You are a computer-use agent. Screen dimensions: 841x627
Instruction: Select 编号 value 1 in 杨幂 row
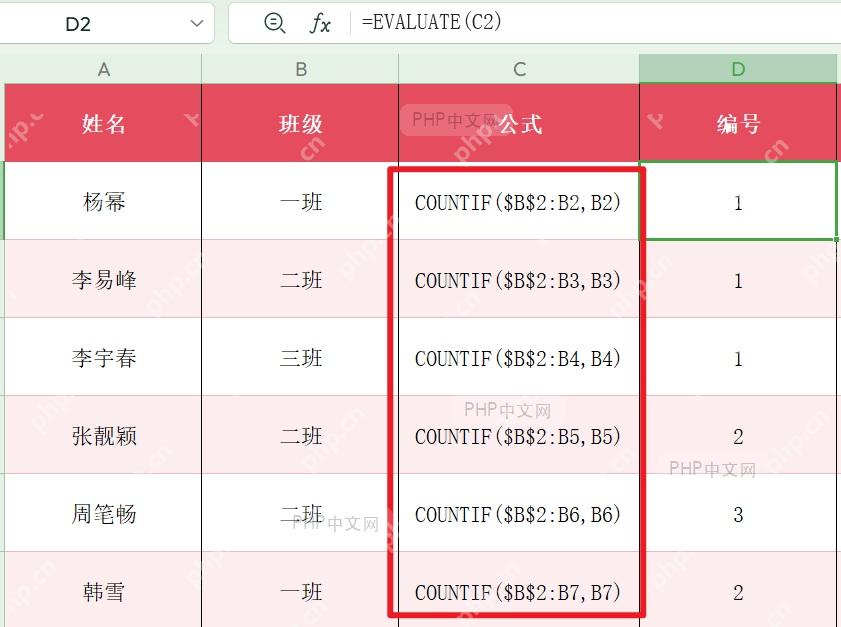coord(738,202)
